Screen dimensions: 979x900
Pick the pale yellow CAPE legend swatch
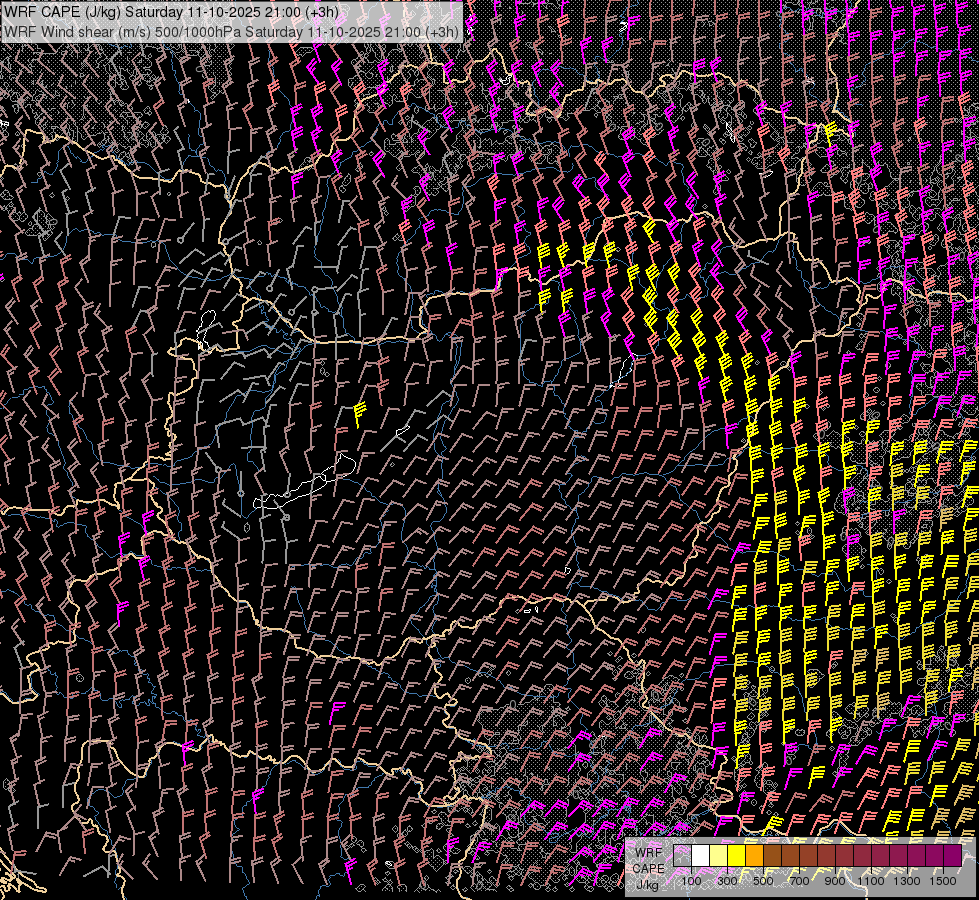718,855
